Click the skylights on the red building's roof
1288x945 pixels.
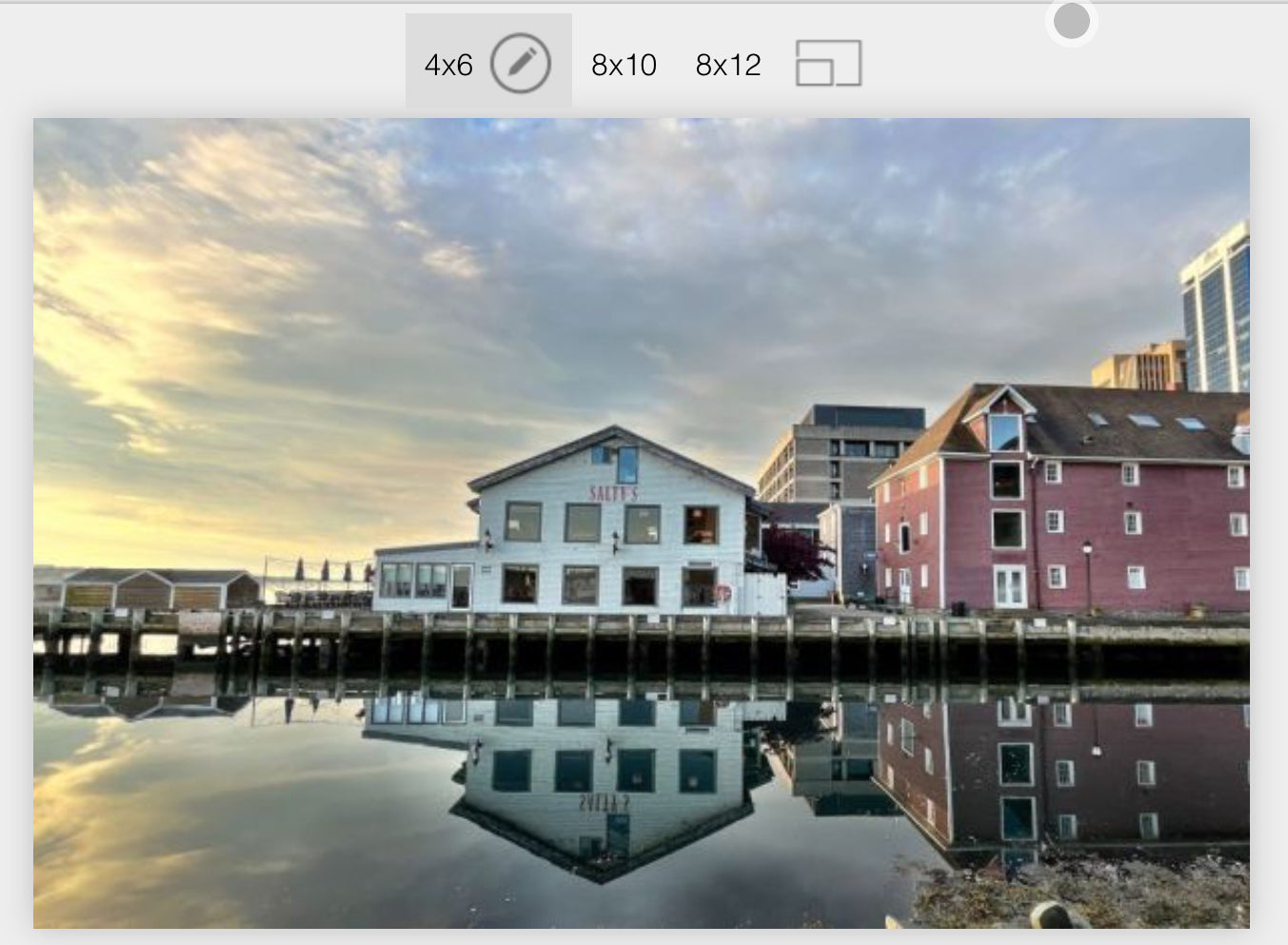pyautogui.click(x=1142, y=421)
